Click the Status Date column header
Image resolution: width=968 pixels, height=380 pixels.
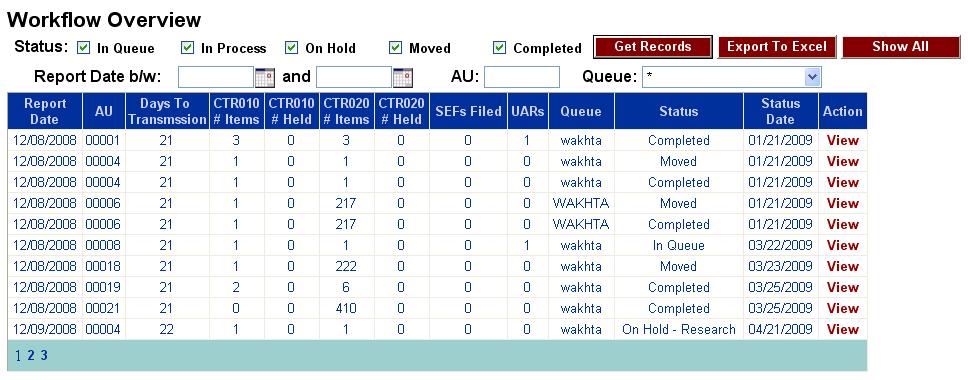tap(780, 112)
